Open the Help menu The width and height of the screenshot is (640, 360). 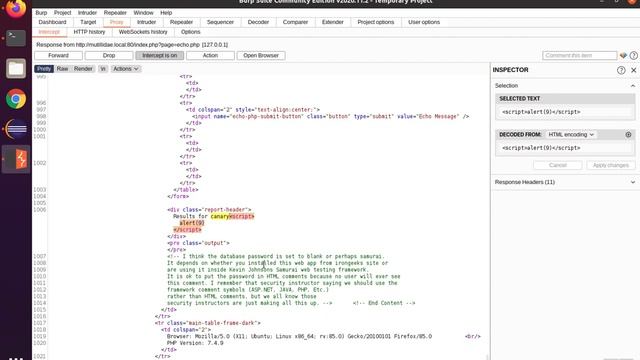click(x=166, y=13)
